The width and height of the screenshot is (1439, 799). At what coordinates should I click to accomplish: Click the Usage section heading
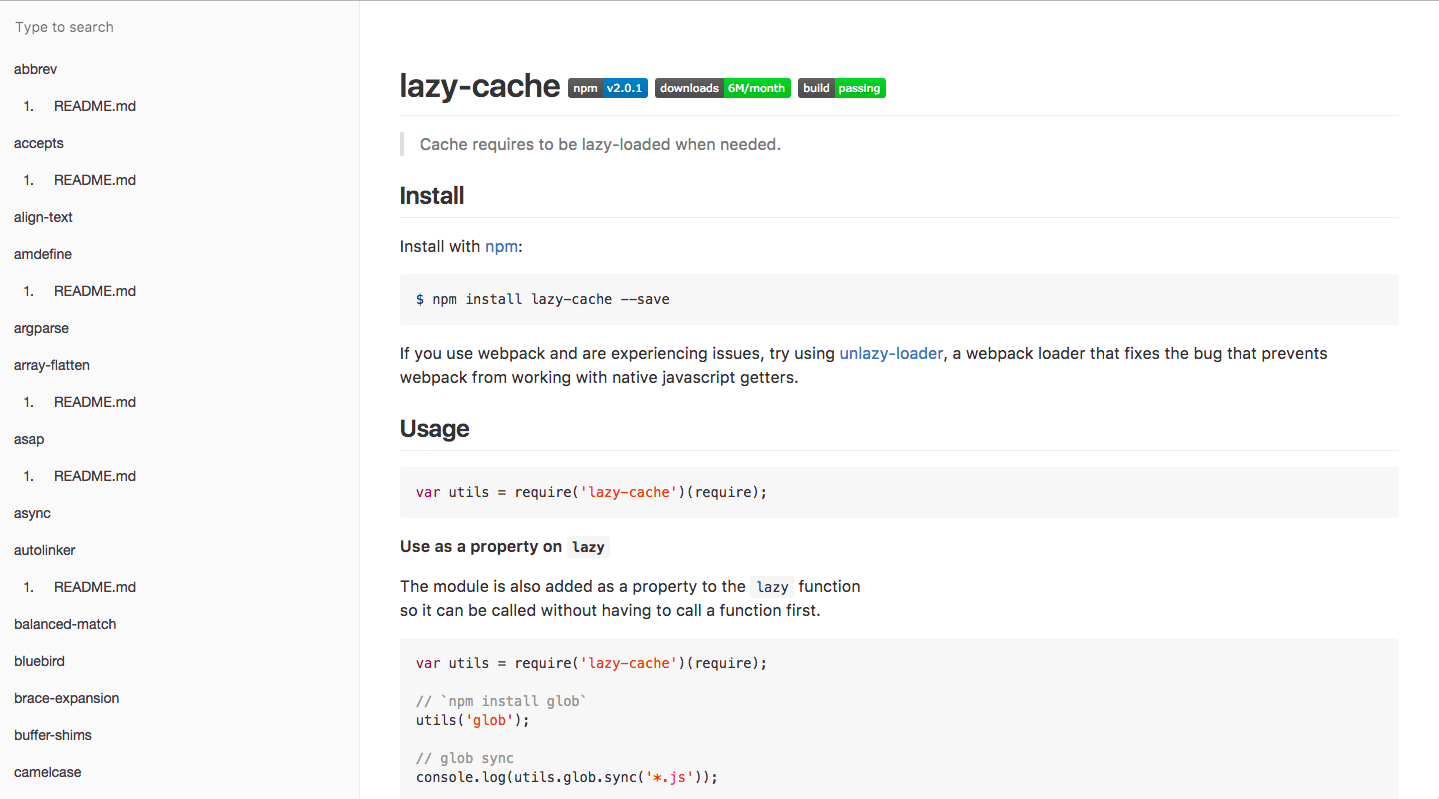435,428
